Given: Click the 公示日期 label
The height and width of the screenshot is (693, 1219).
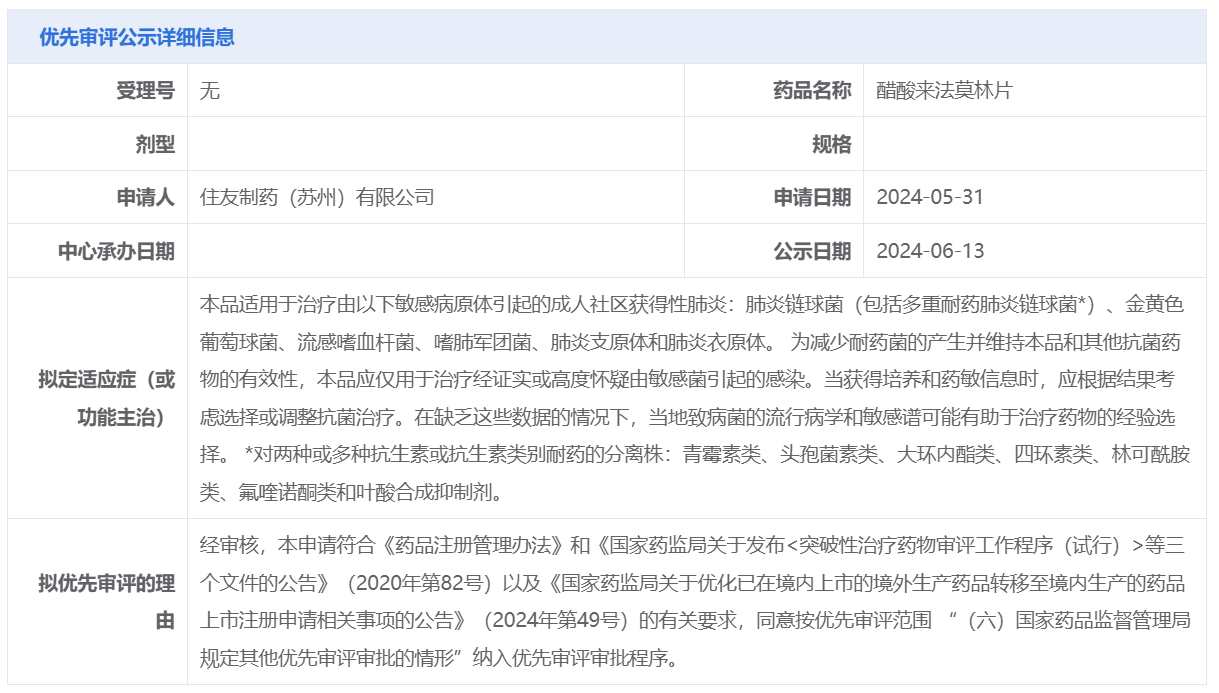Looking at the screenshot, I should click(811, 251).
